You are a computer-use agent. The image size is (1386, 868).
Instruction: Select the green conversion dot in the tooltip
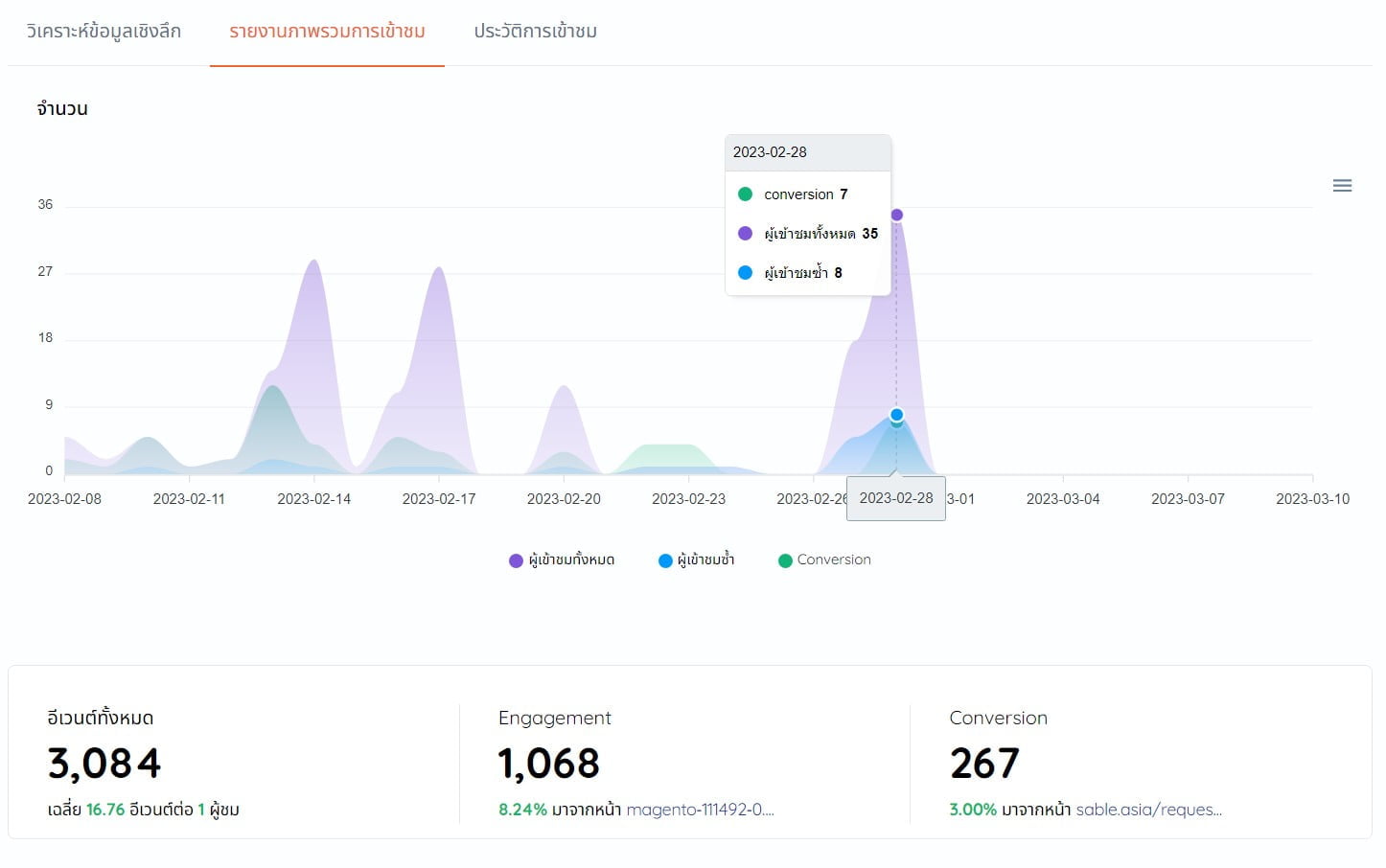pyautogui.click(x=746, y=194)
